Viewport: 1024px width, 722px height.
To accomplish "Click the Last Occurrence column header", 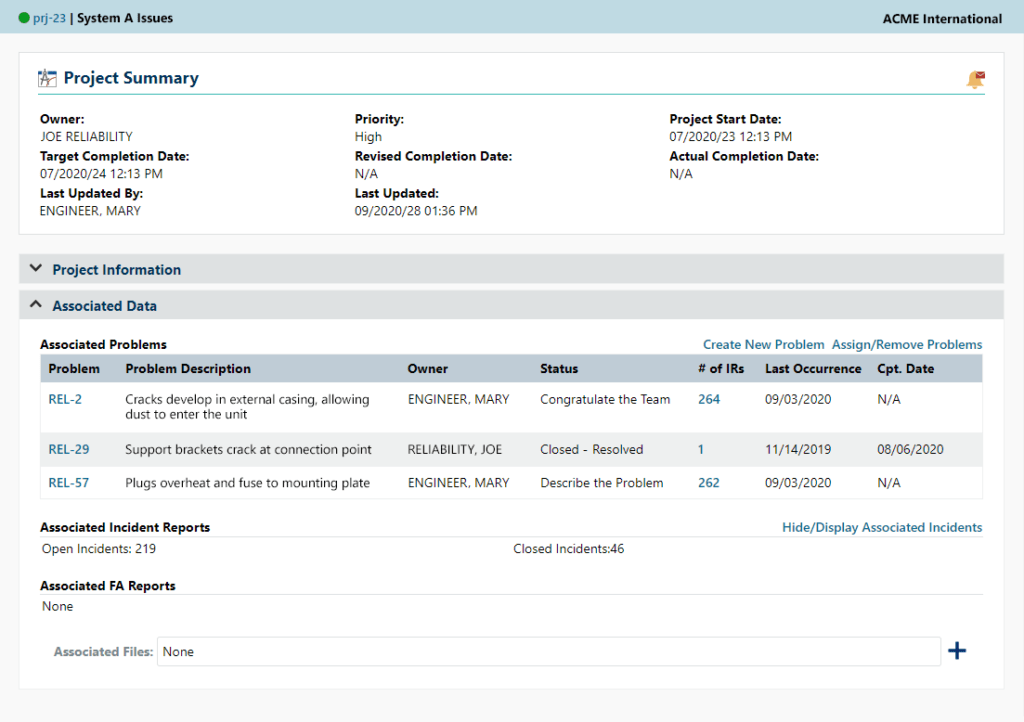I will pos(812,368).
